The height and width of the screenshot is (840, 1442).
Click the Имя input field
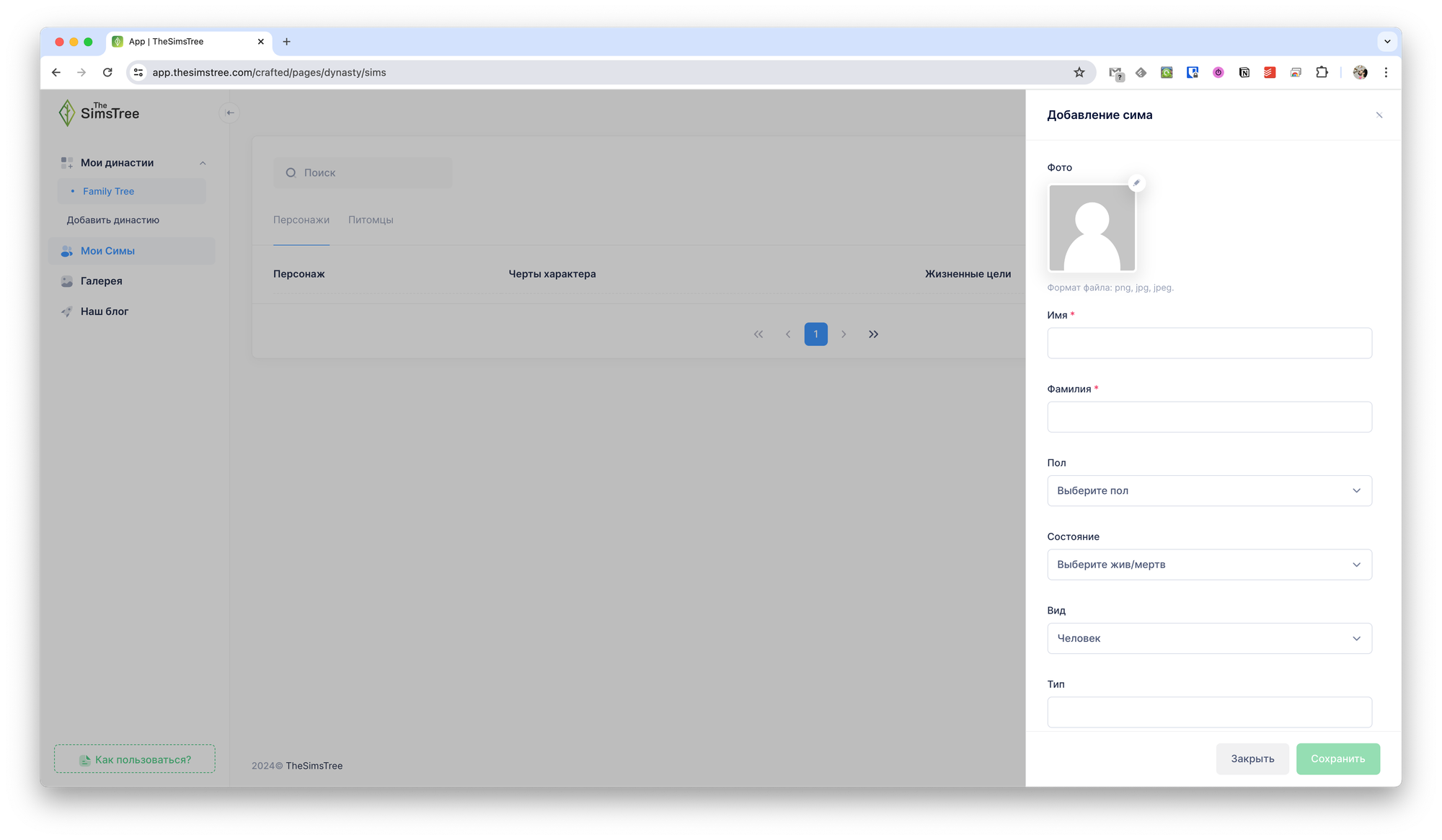click(1209, 343)
